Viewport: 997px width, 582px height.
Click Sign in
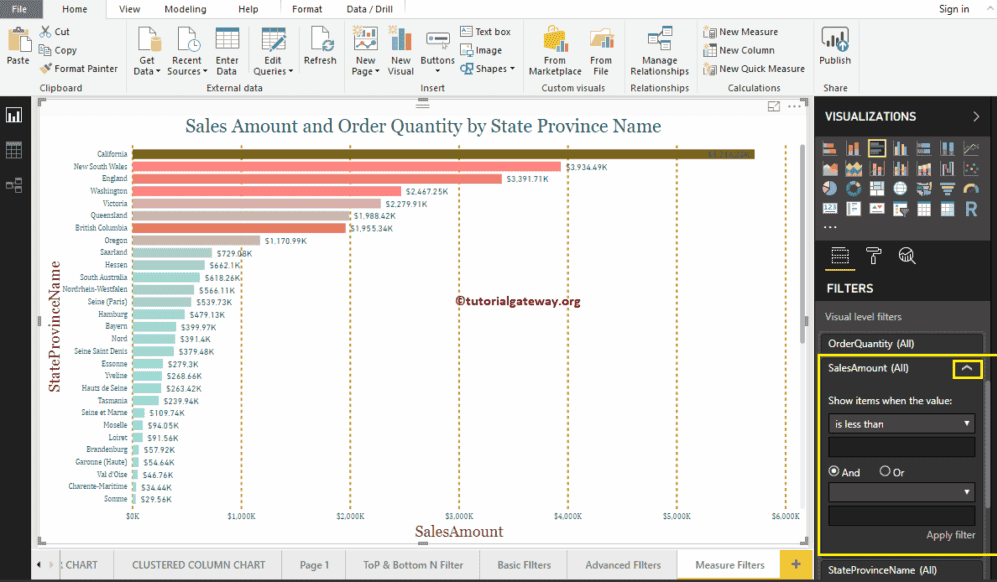pos(954,9)
